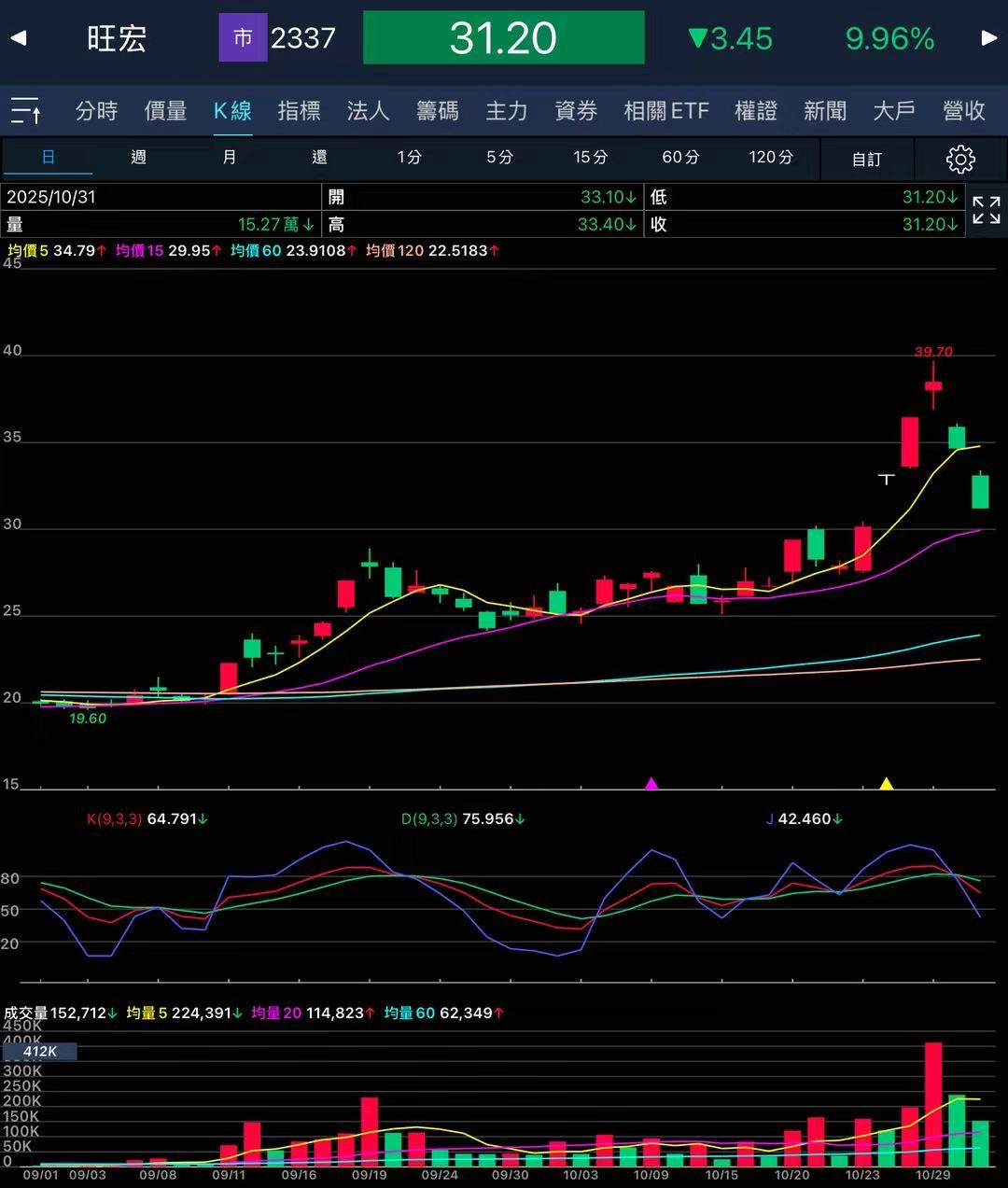1008x1188 pixels.
Task: Switch to daily (日) period
Action: click(x=49, y=157)
